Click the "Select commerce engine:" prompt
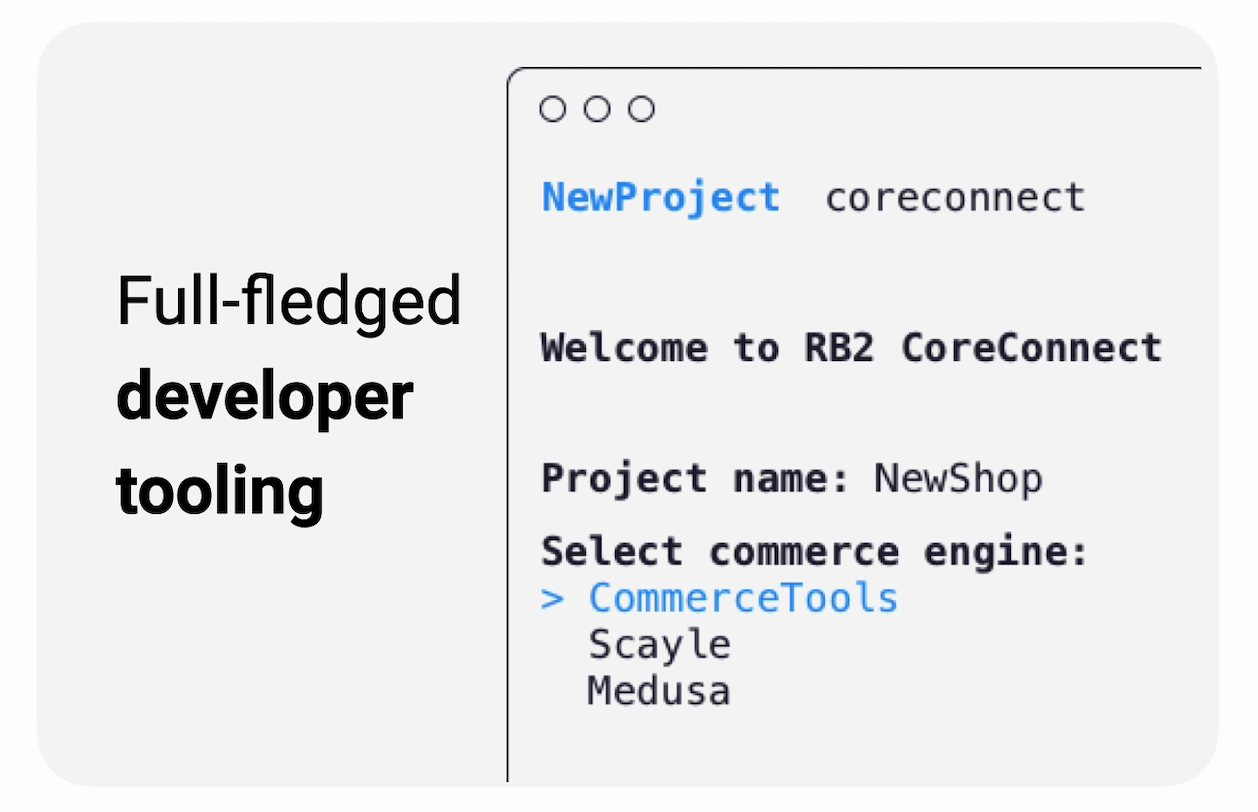The width and height of the screenshot is (1258, 812). pos(814,551)
